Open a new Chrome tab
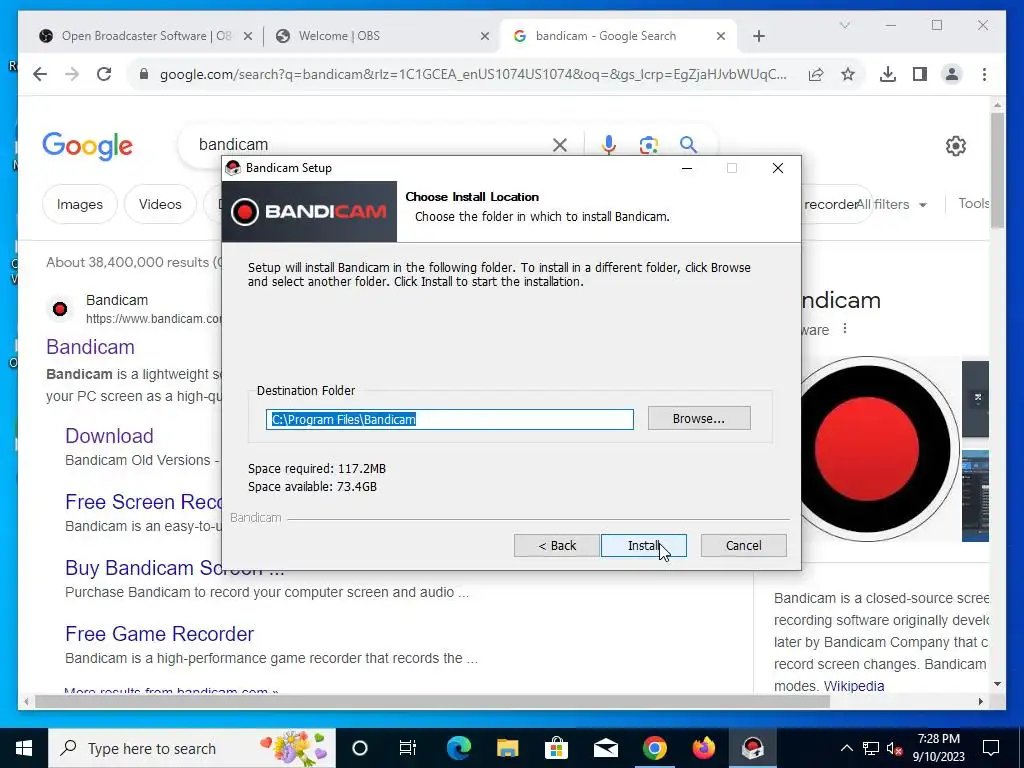Screen dimensions: 1024x768 coord(758,36)
